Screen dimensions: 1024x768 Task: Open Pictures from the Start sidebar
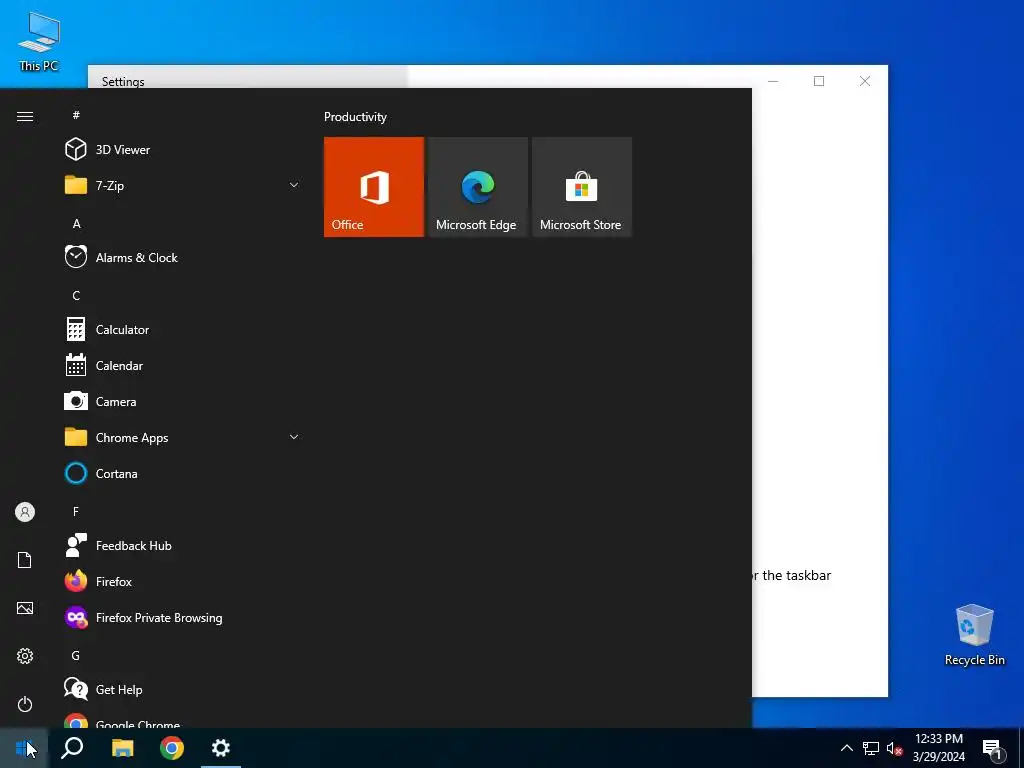click(25, 608)
